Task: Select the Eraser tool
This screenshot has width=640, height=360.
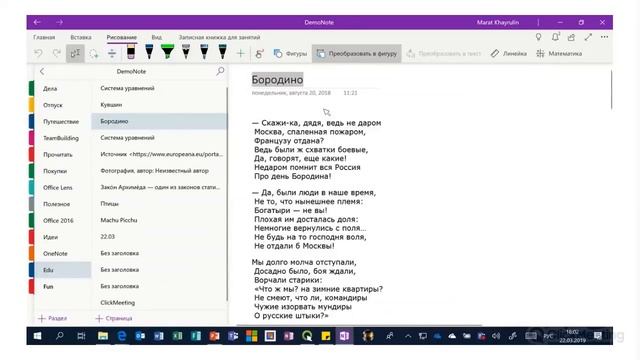Action: [x=131, y=52]
